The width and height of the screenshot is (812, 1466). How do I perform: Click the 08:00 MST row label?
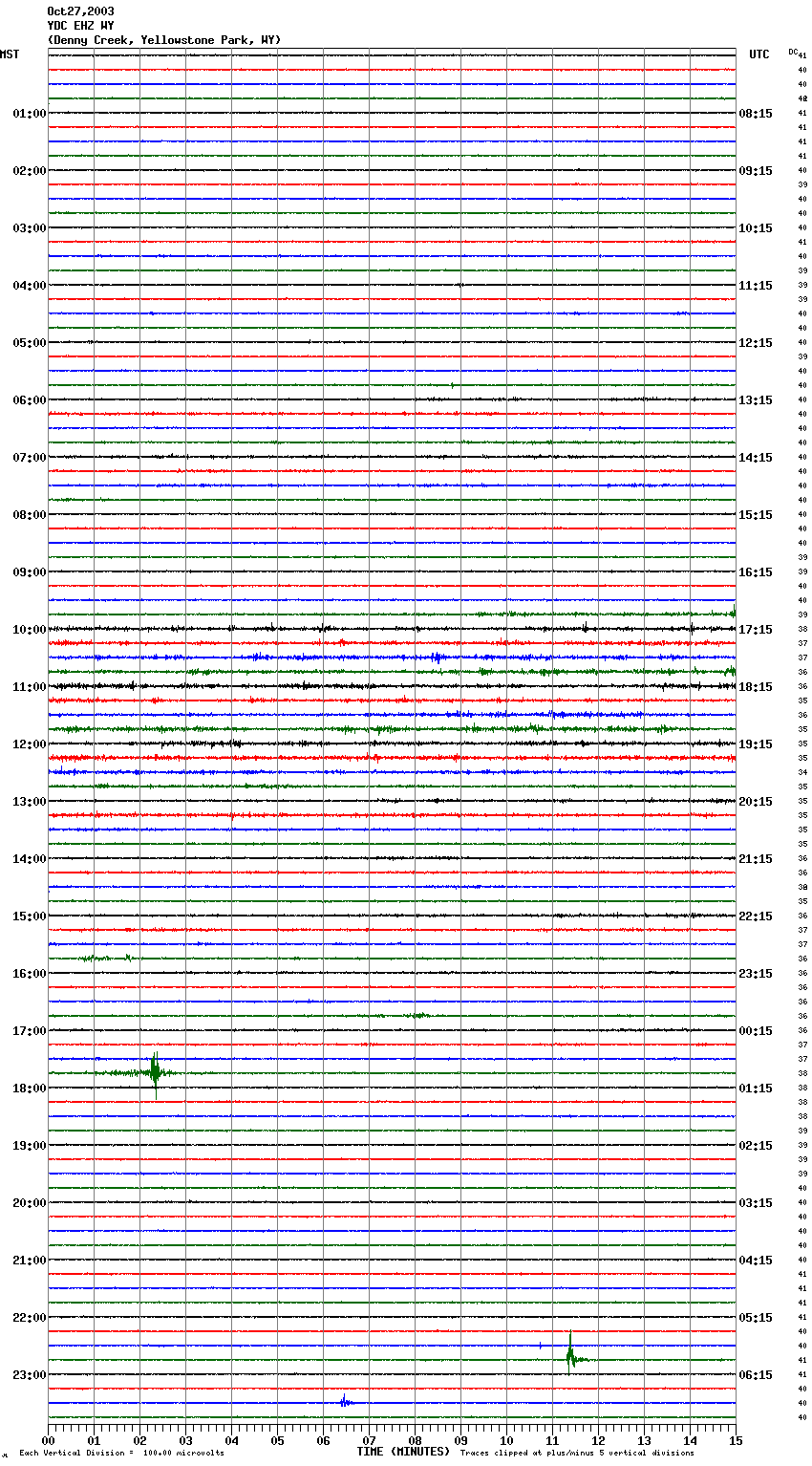[x=30, y=515]
